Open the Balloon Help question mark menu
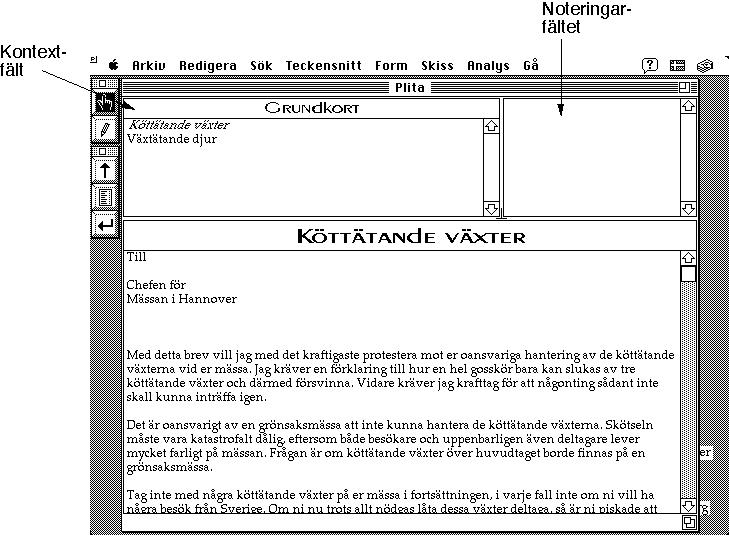Image resolution: width=729 pixels, height=535 pixels. pyautogui.click(x=650, y=66)
